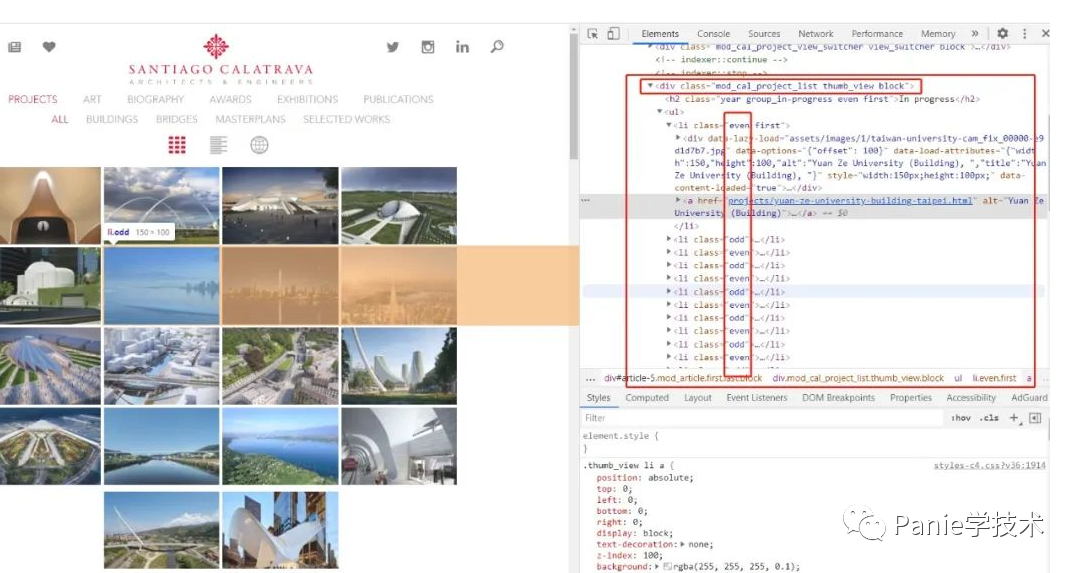Toggle the computed styles sidebar icon
This screenshot has height=573, width=1080.
click(x=1035, y=417)
